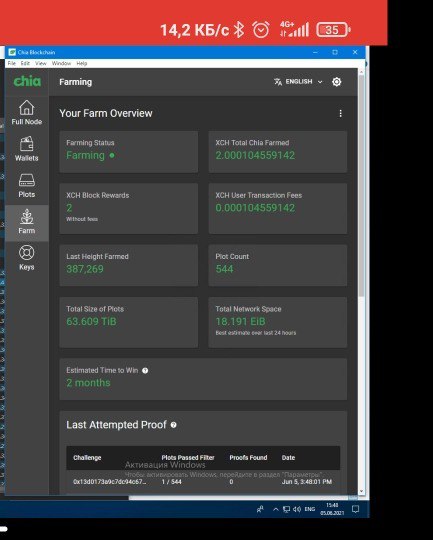Open the File menu

[x=12, y=63]
